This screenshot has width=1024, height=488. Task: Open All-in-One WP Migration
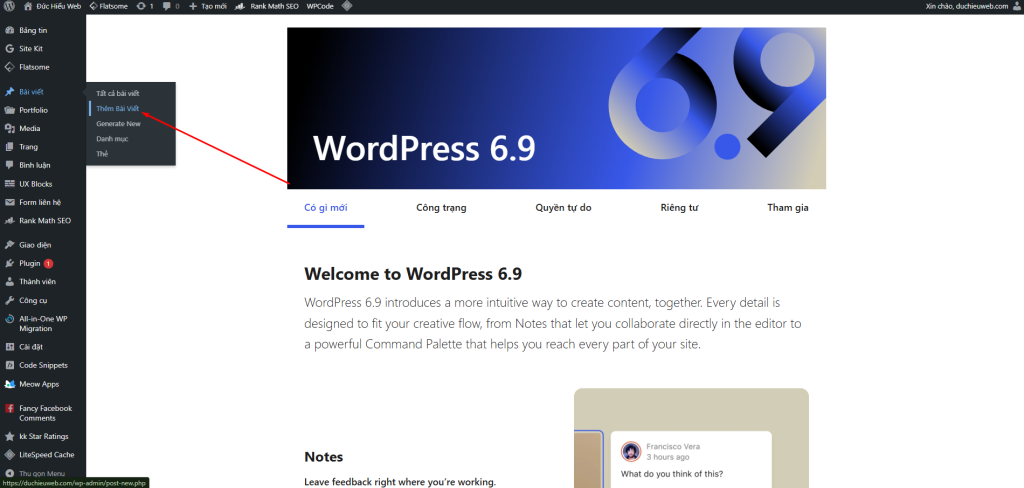42,323
